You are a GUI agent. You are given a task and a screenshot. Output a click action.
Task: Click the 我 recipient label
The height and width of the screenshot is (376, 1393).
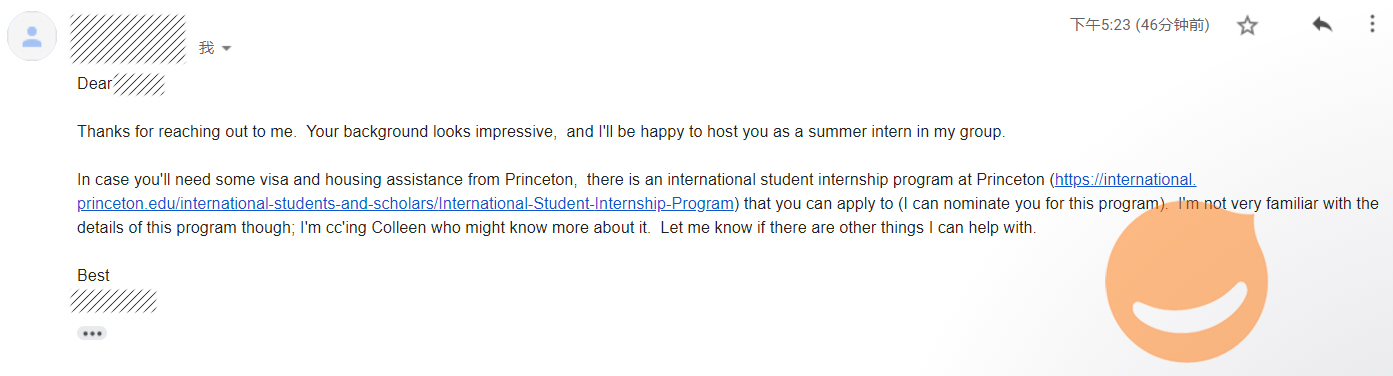[206, 48]
